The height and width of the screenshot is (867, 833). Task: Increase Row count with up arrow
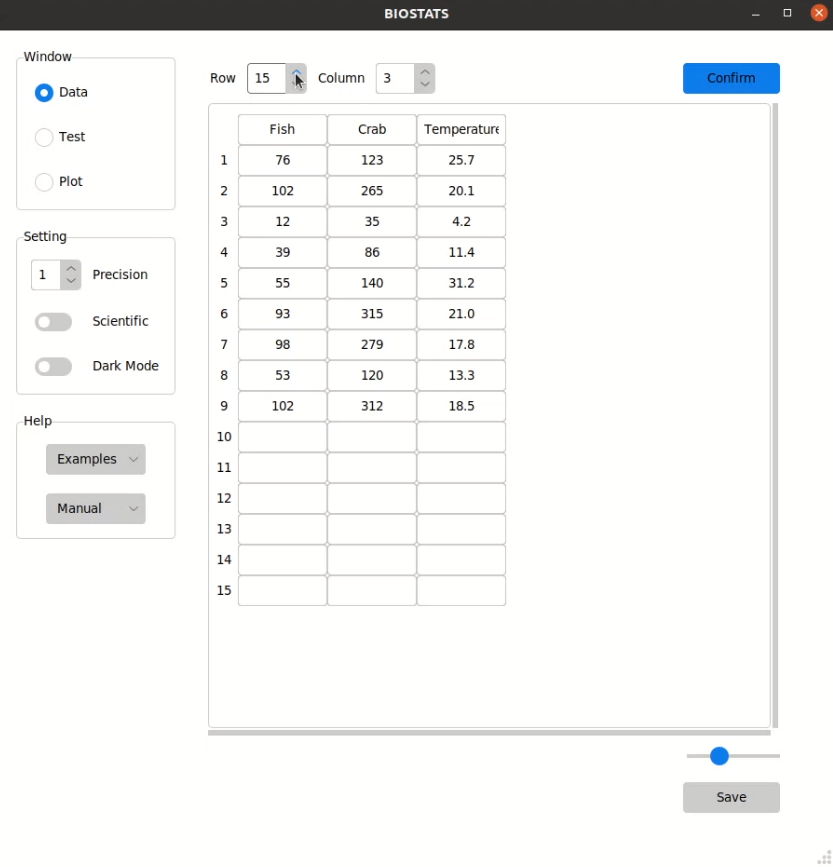(296, 72)
